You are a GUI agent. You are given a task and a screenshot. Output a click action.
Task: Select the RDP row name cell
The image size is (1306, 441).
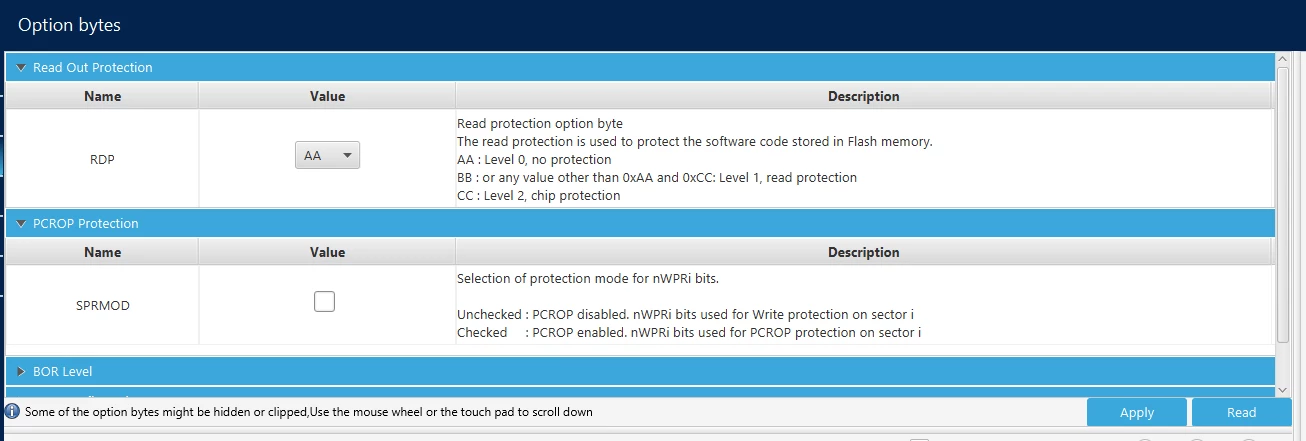click(102, 158)
